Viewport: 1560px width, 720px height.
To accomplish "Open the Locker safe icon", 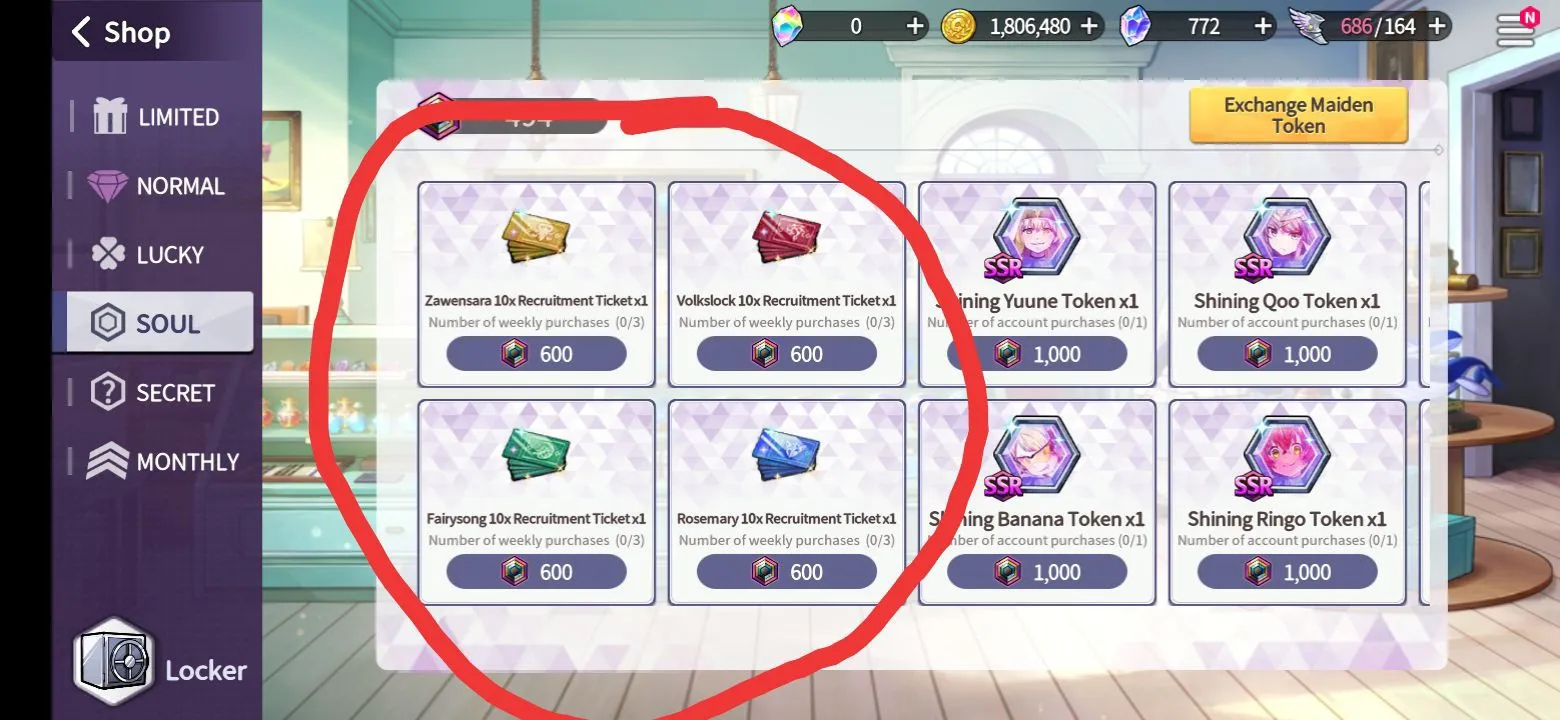I will 113,661.
